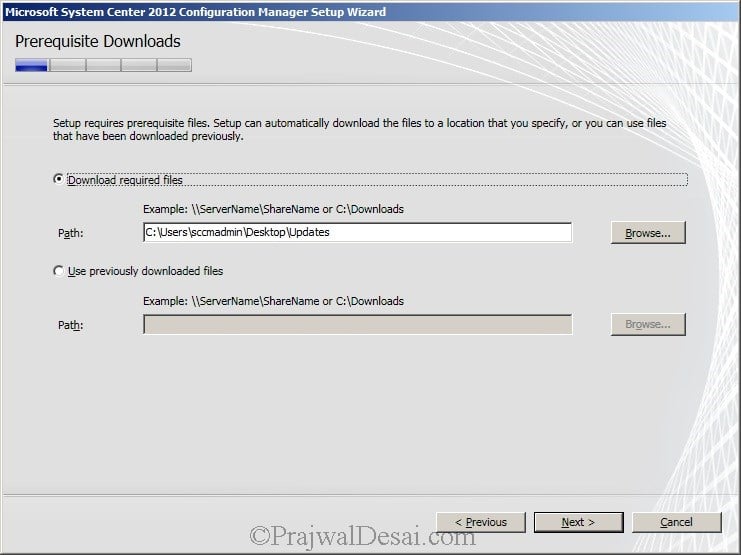741x555 pixels.
Task: Click the PrajwalDesai.com watermark text
Action: point(362,537)
